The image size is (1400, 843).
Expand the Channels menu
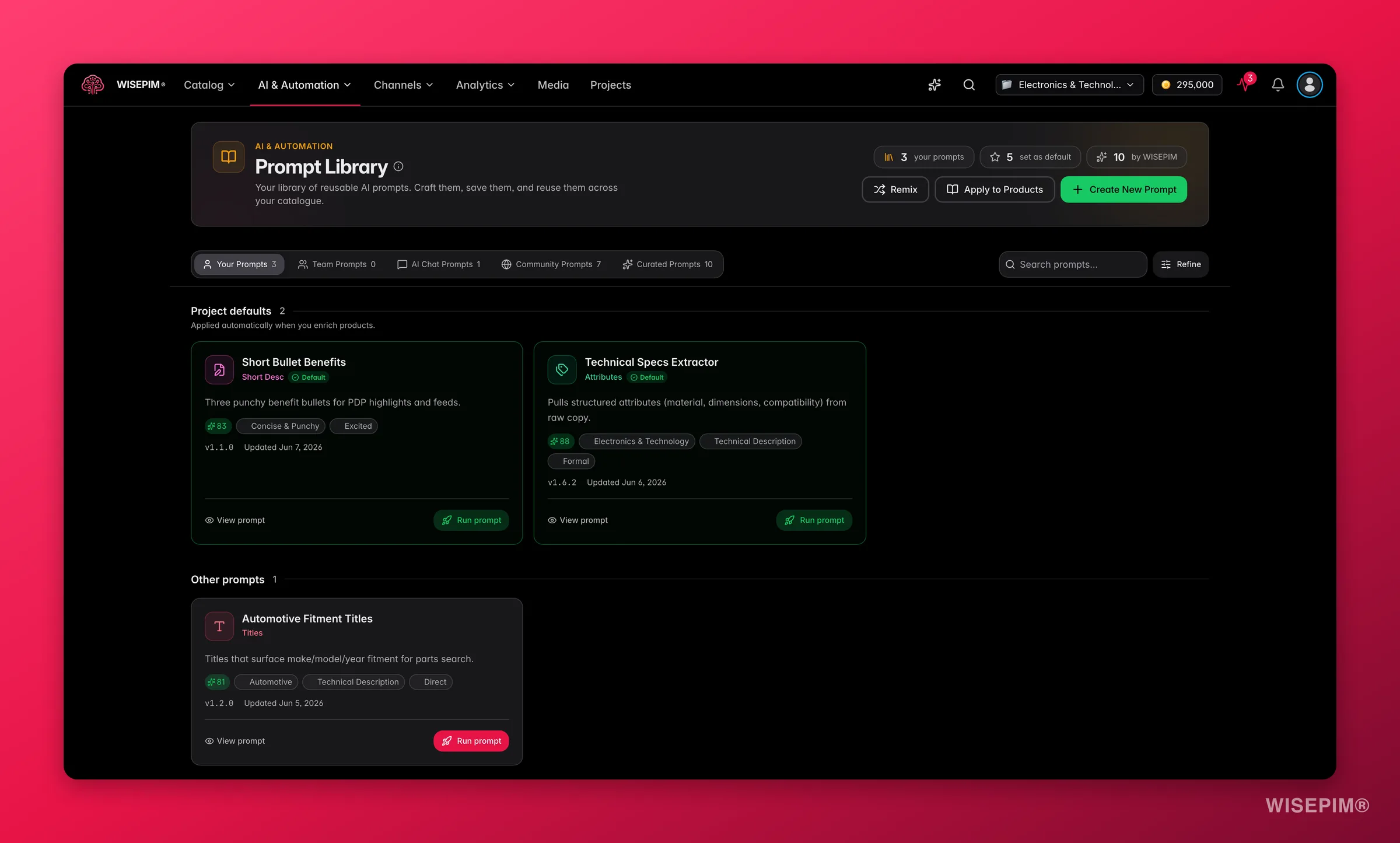404,85
